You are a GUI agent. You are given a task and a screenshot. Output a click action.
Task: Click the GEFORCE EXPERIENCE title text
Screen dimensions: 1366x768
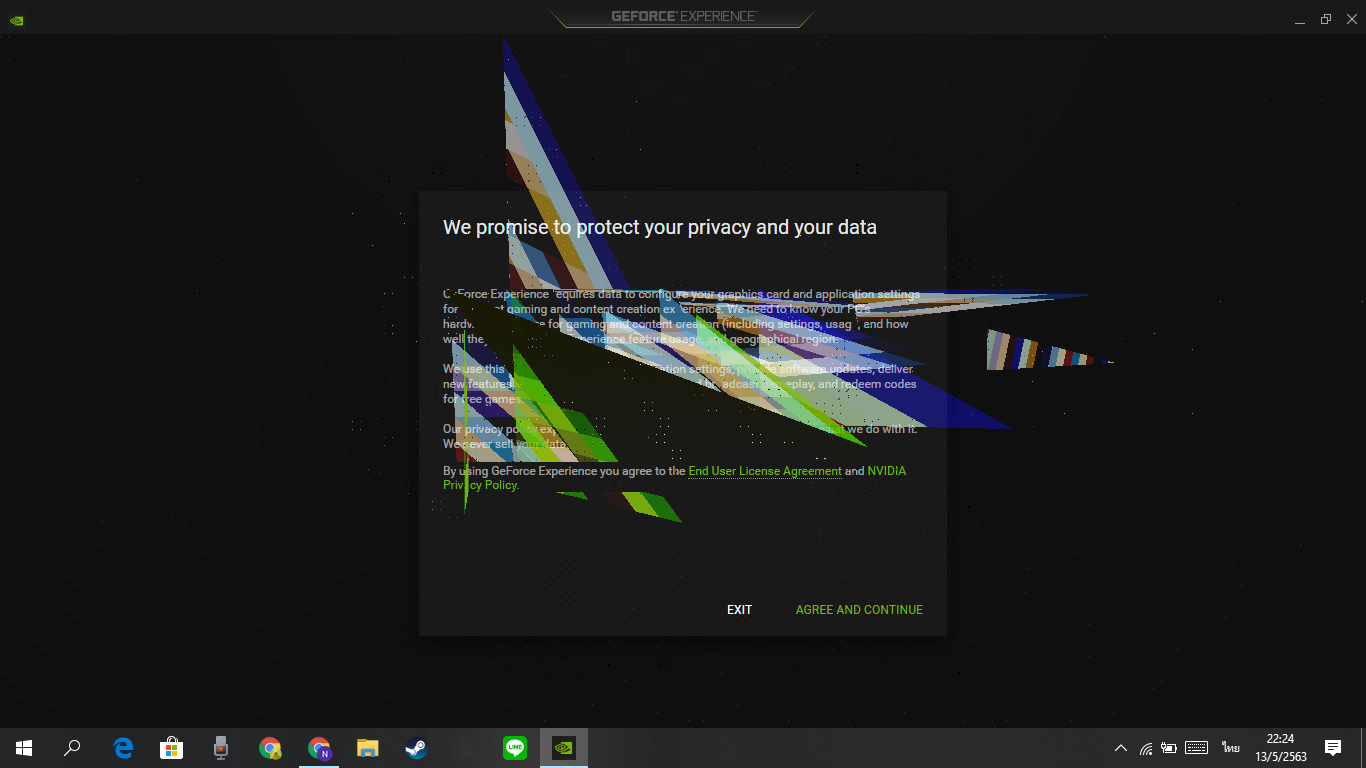click(x=684, y=16)
